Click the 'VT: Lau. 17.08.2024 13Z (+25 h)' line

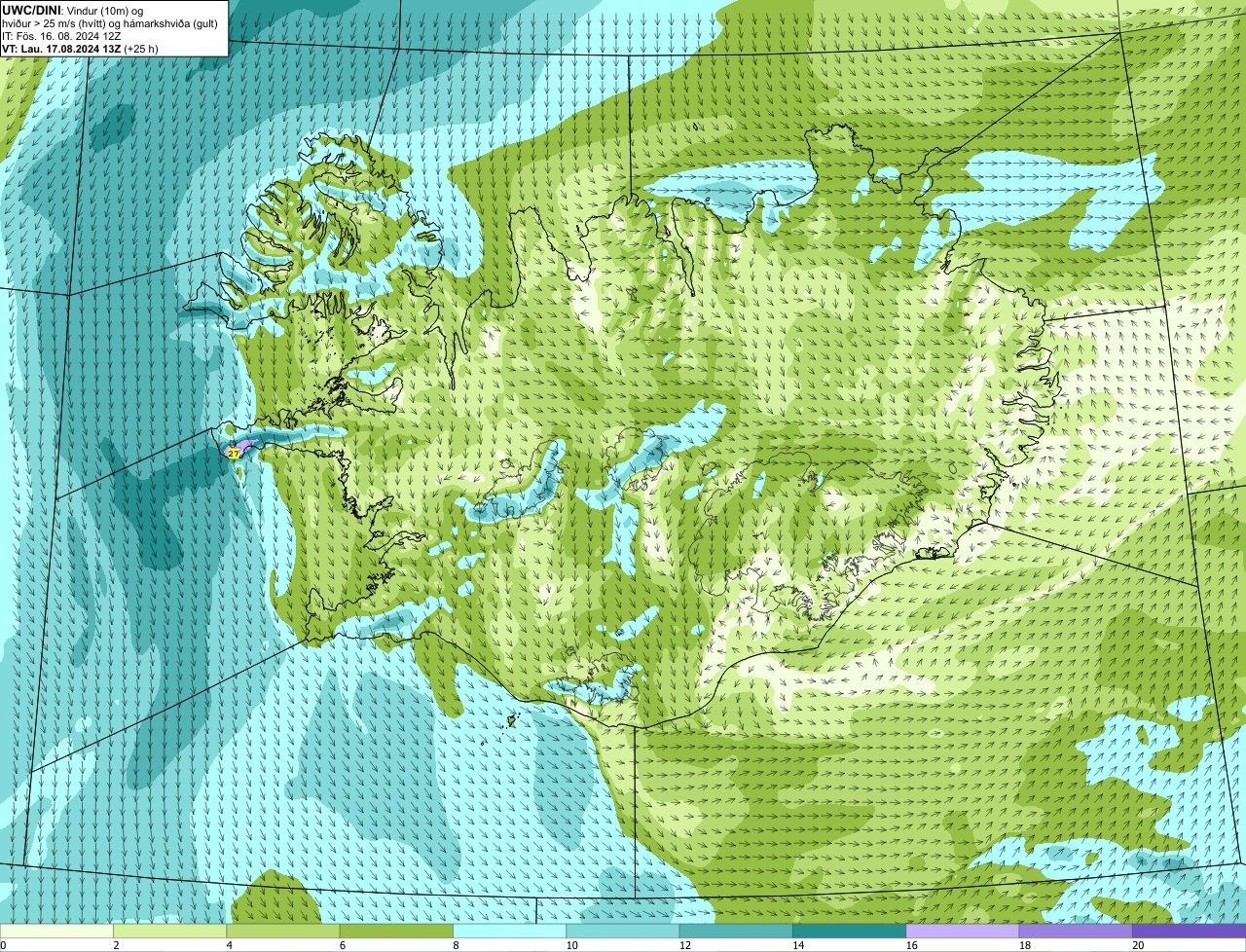(x=80, y=48)
